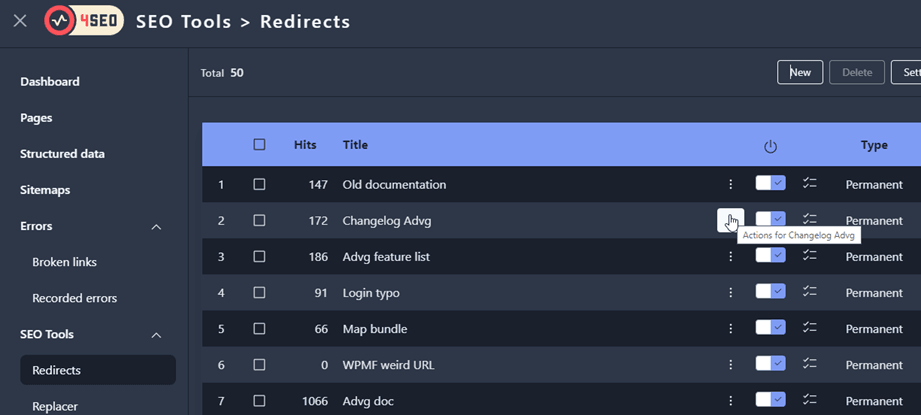Toggle off the Login typo redirect
921x415 pixels.
pyautogui.click(x=770, y=292)
